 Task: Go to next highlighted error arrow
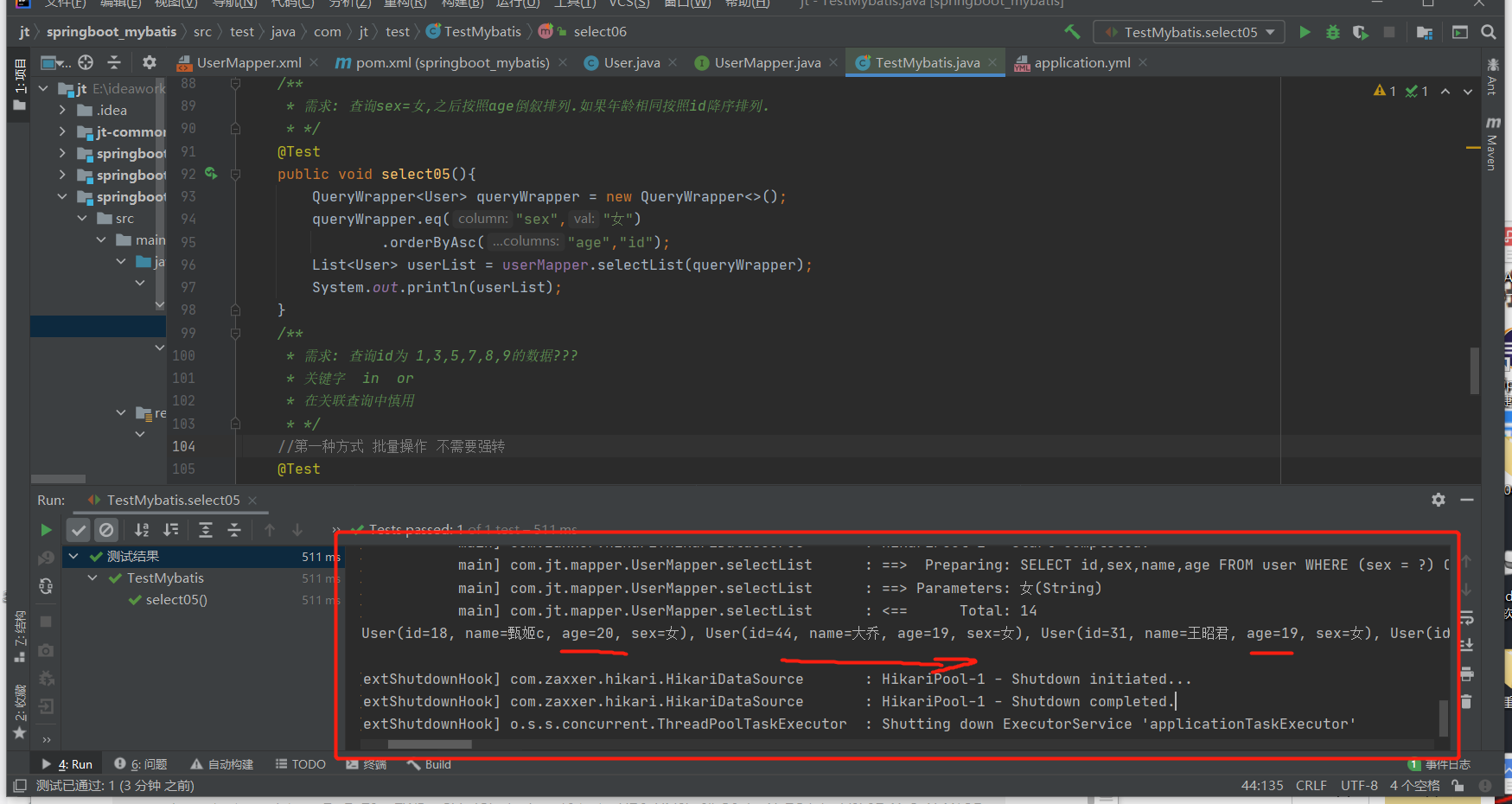[1468, 92]
